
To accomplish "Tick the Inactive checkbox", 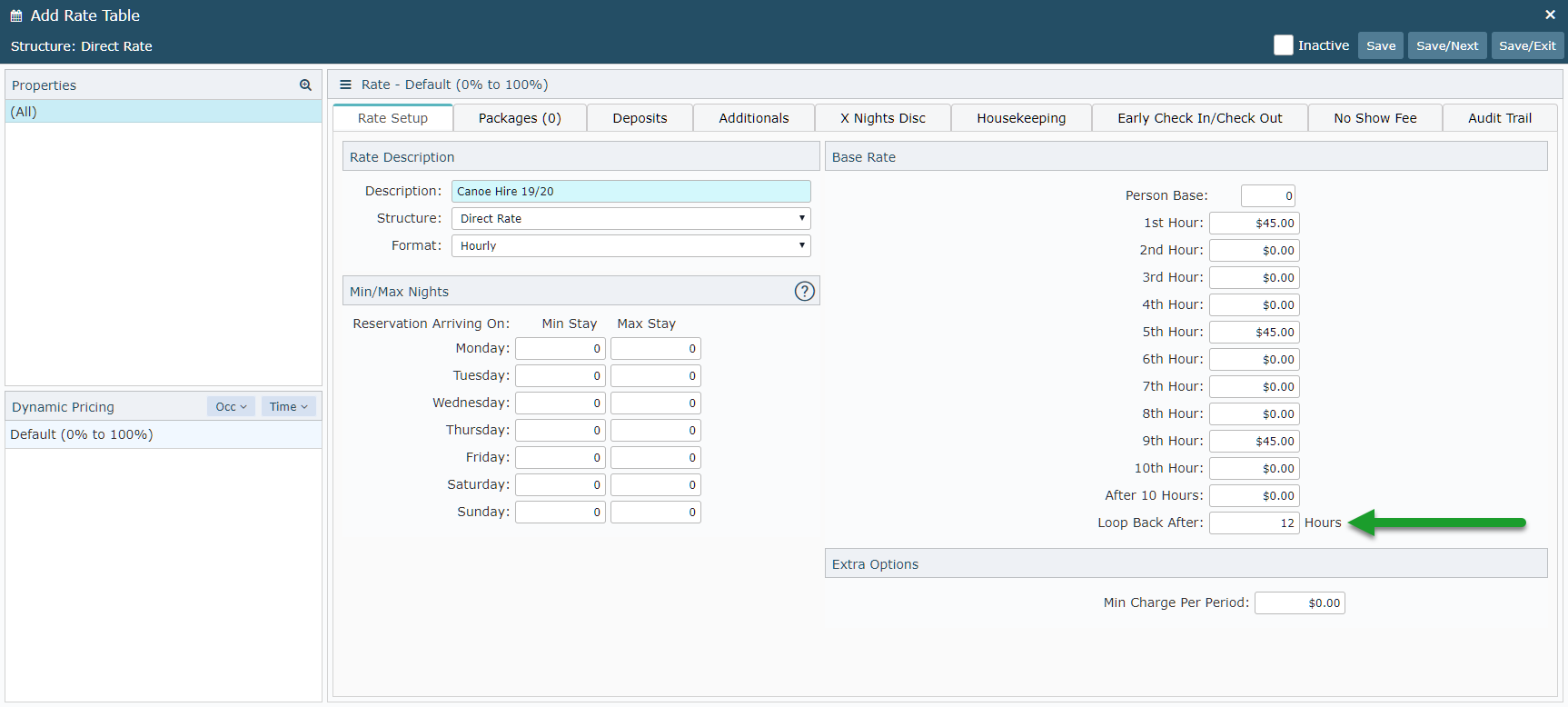I will [1283, 45].
